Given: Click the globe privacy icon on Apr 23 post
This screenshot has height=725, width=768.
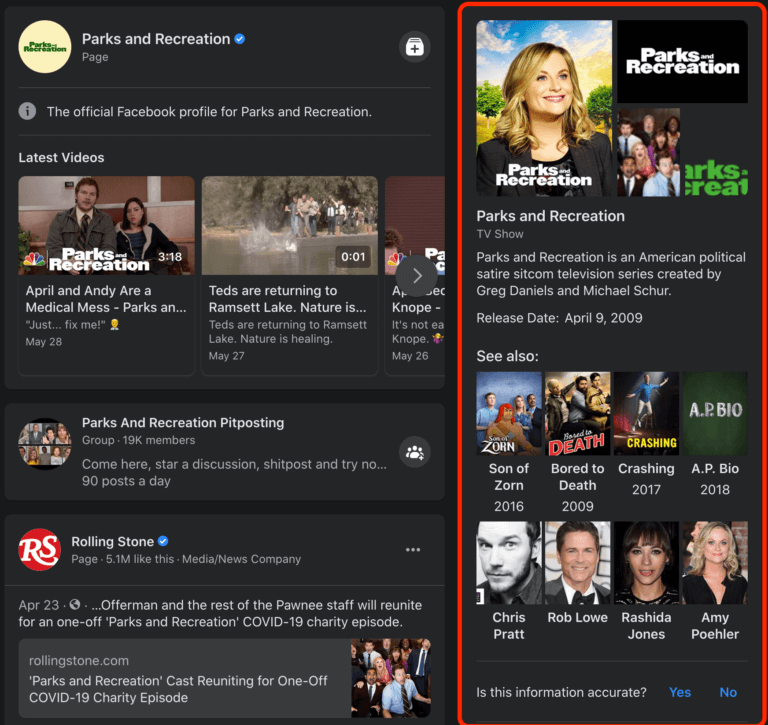Looking at the screenshot, I should click(74, 604).
